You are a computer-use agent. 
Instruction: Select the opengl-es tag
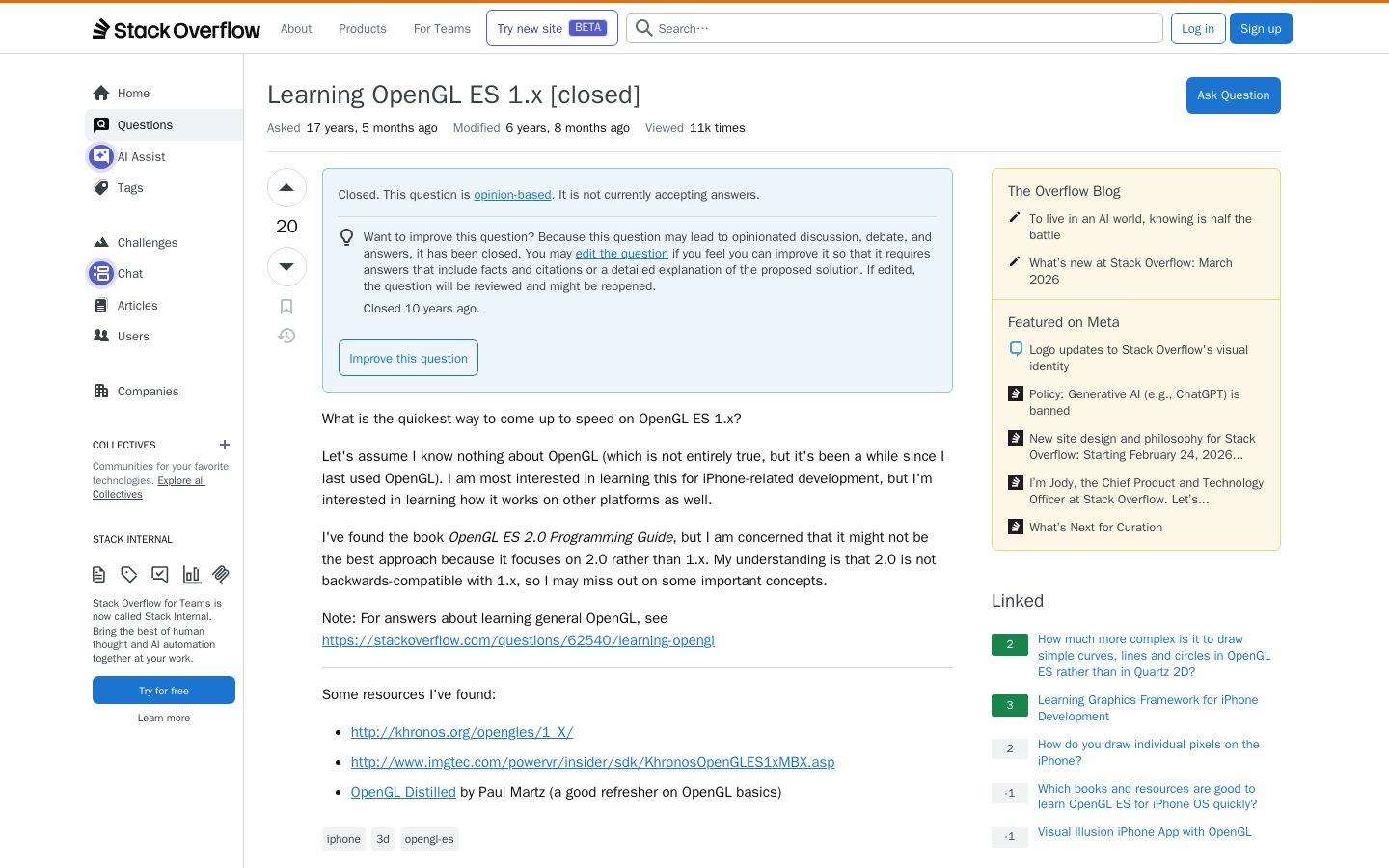tap(429, 839)
